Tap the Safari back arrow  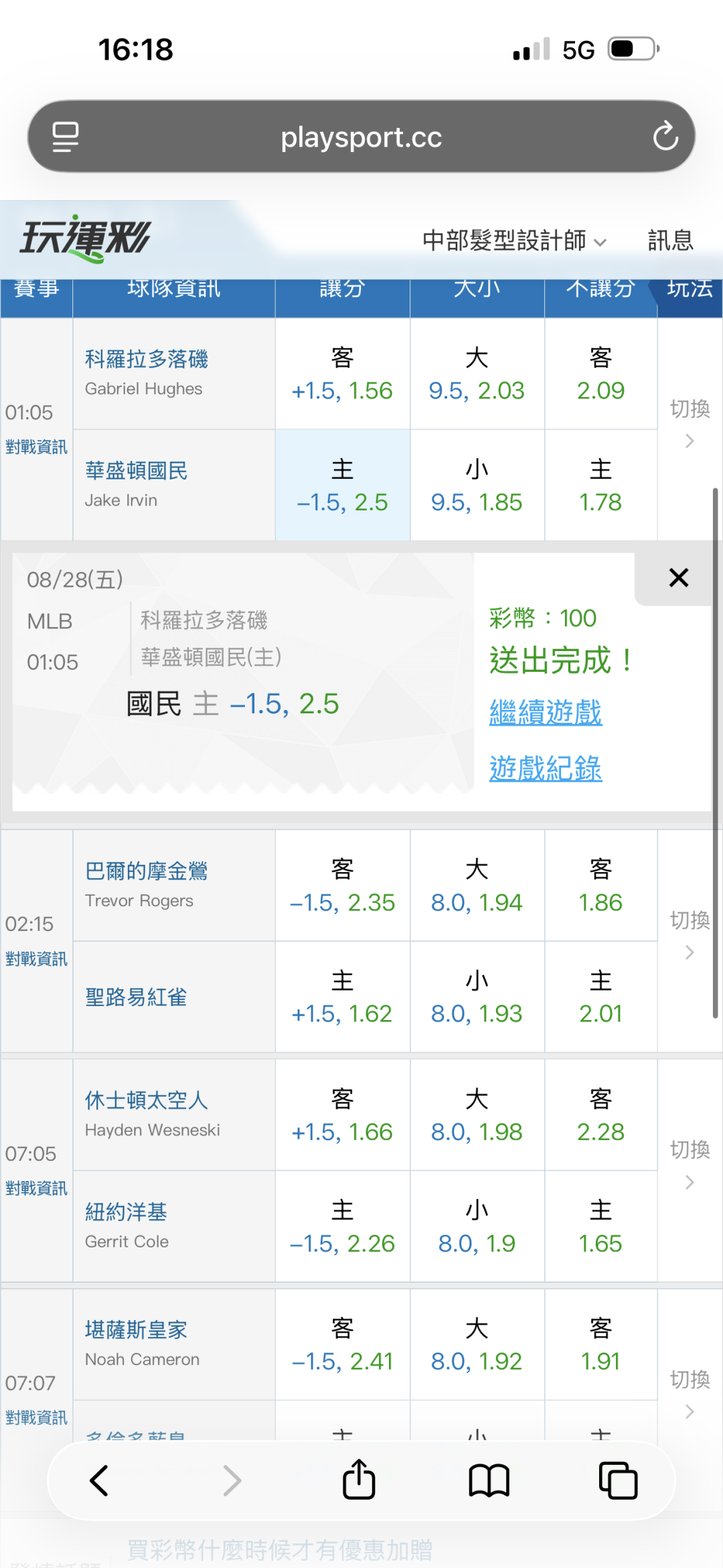pos(99,1480)
